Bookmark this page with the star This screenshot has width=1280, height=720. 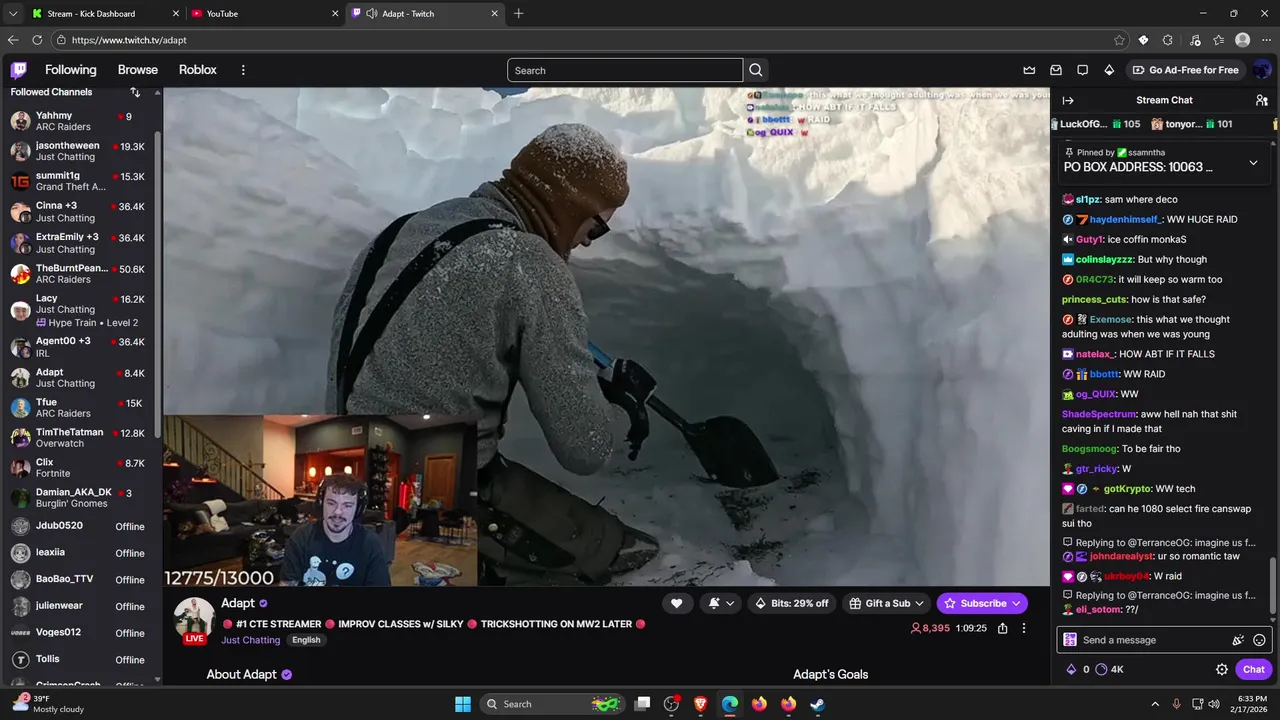pyautogui.click(x=1119, y=40)
